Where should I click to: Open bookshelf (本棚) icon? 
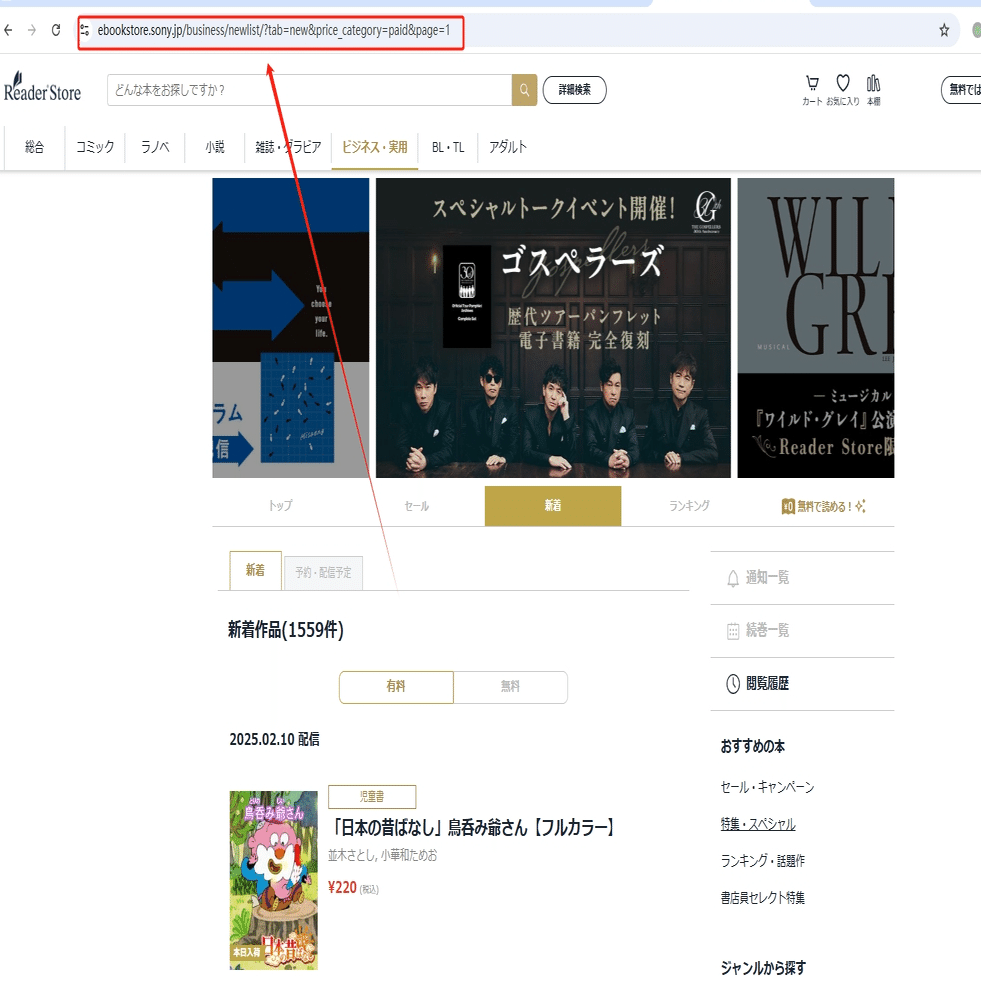click(873, 90)
